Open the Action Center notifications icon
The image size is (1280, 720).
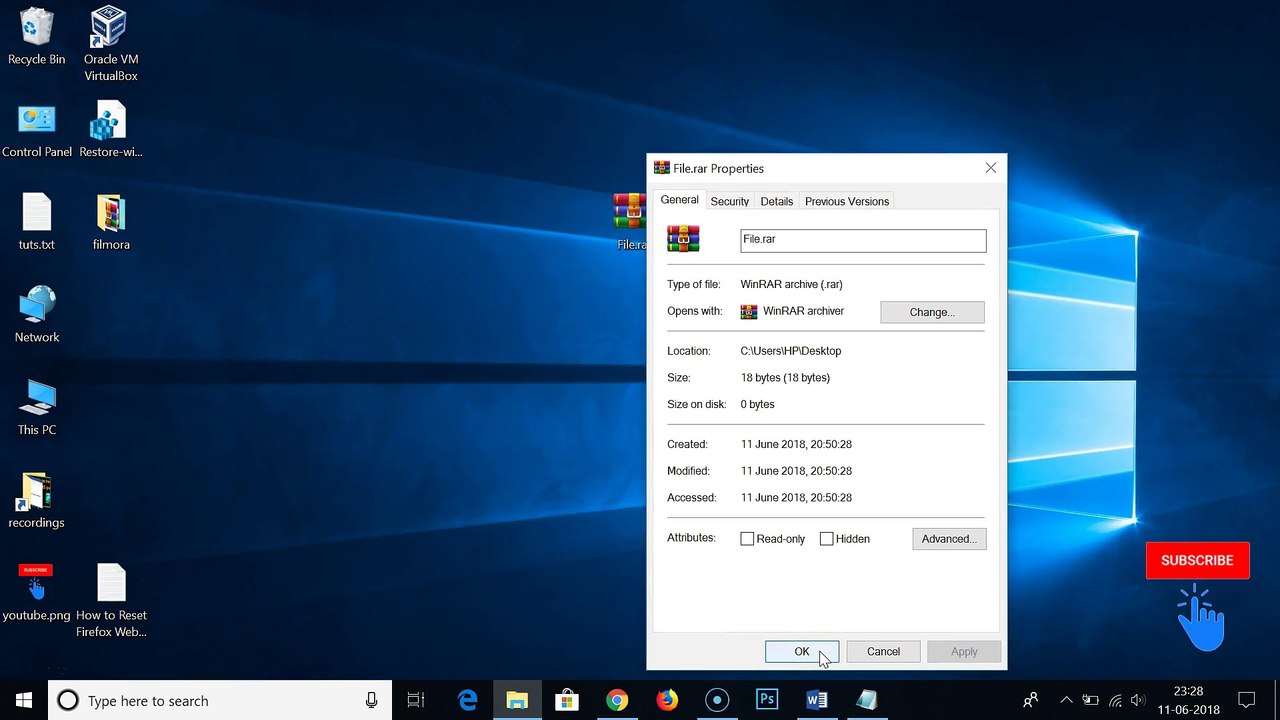[x=1246, y=700]
